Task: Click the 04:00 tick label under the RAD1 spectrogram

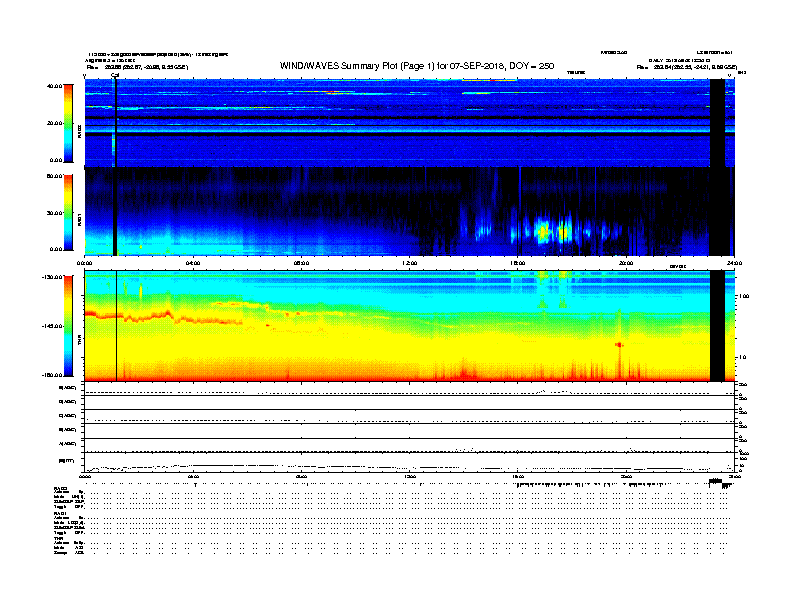Action: 193,263
